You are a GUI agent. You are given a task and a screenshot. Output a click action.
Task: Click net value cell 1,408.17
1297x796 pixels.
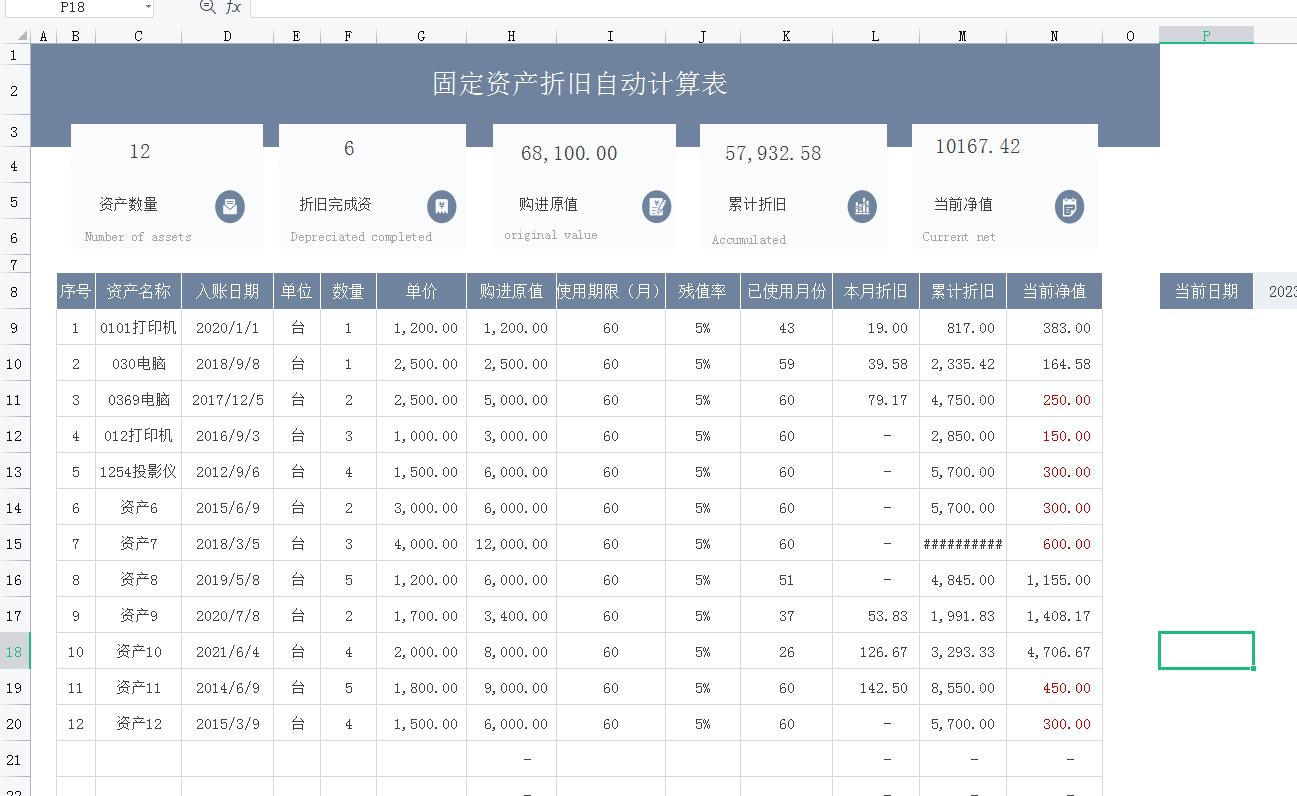[x=1054, y=616]
